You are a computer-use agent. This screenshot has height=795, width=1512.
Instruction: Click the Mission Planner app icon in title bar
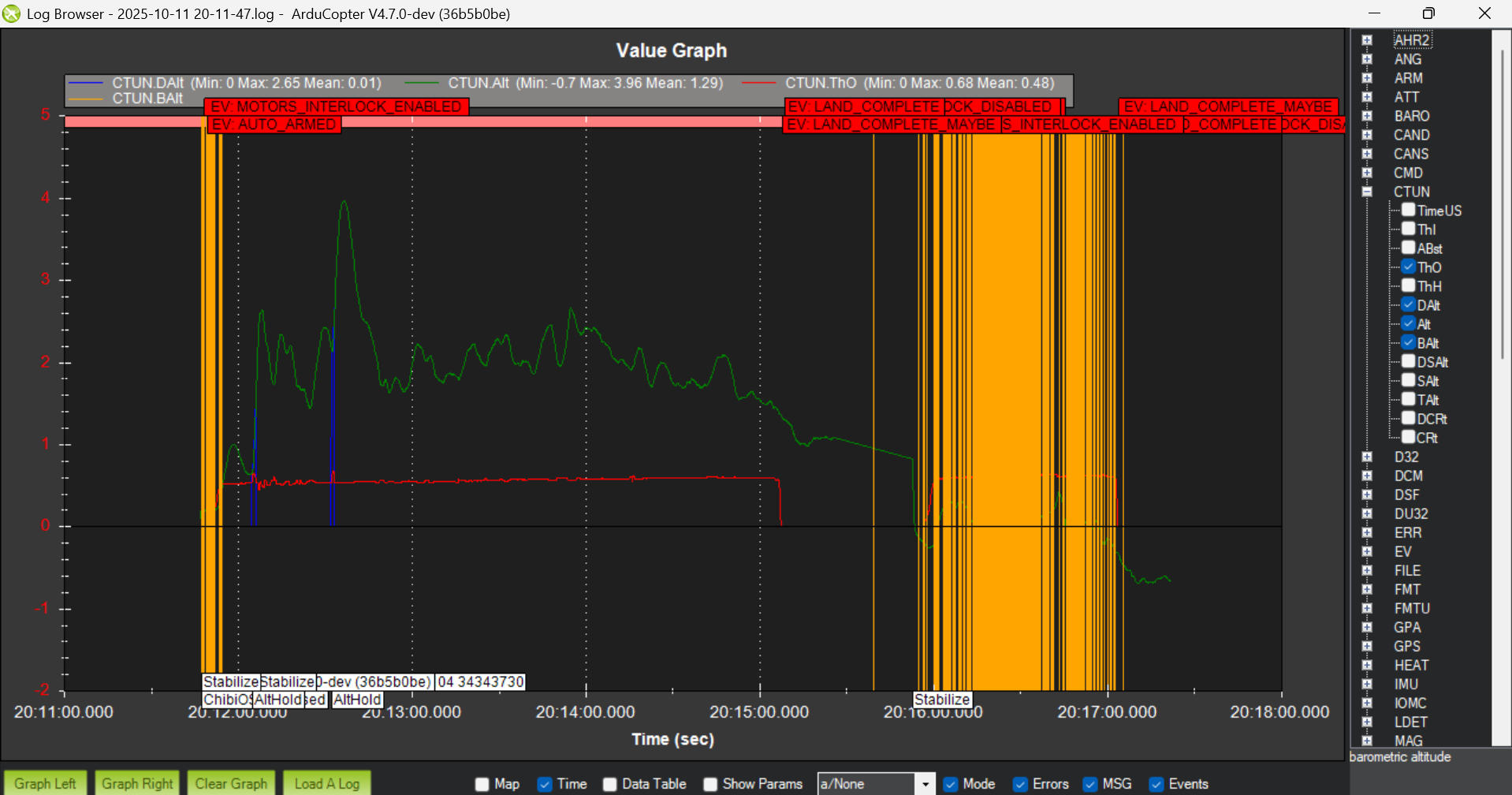click(11, 13)
